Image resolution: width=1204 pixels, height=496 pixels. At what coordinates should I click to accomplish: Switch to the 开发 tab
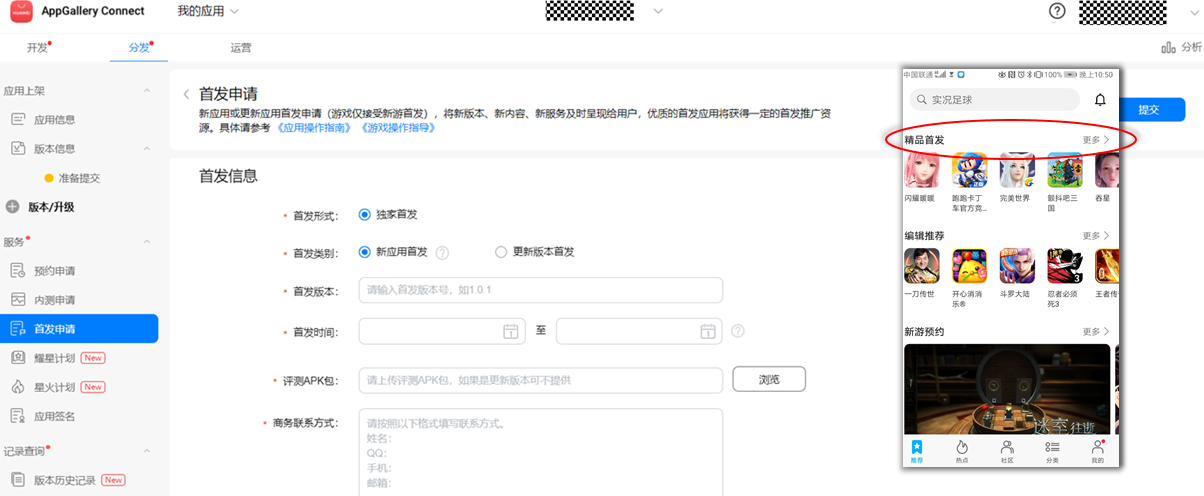pyautogui.click(x=38, y=47)
